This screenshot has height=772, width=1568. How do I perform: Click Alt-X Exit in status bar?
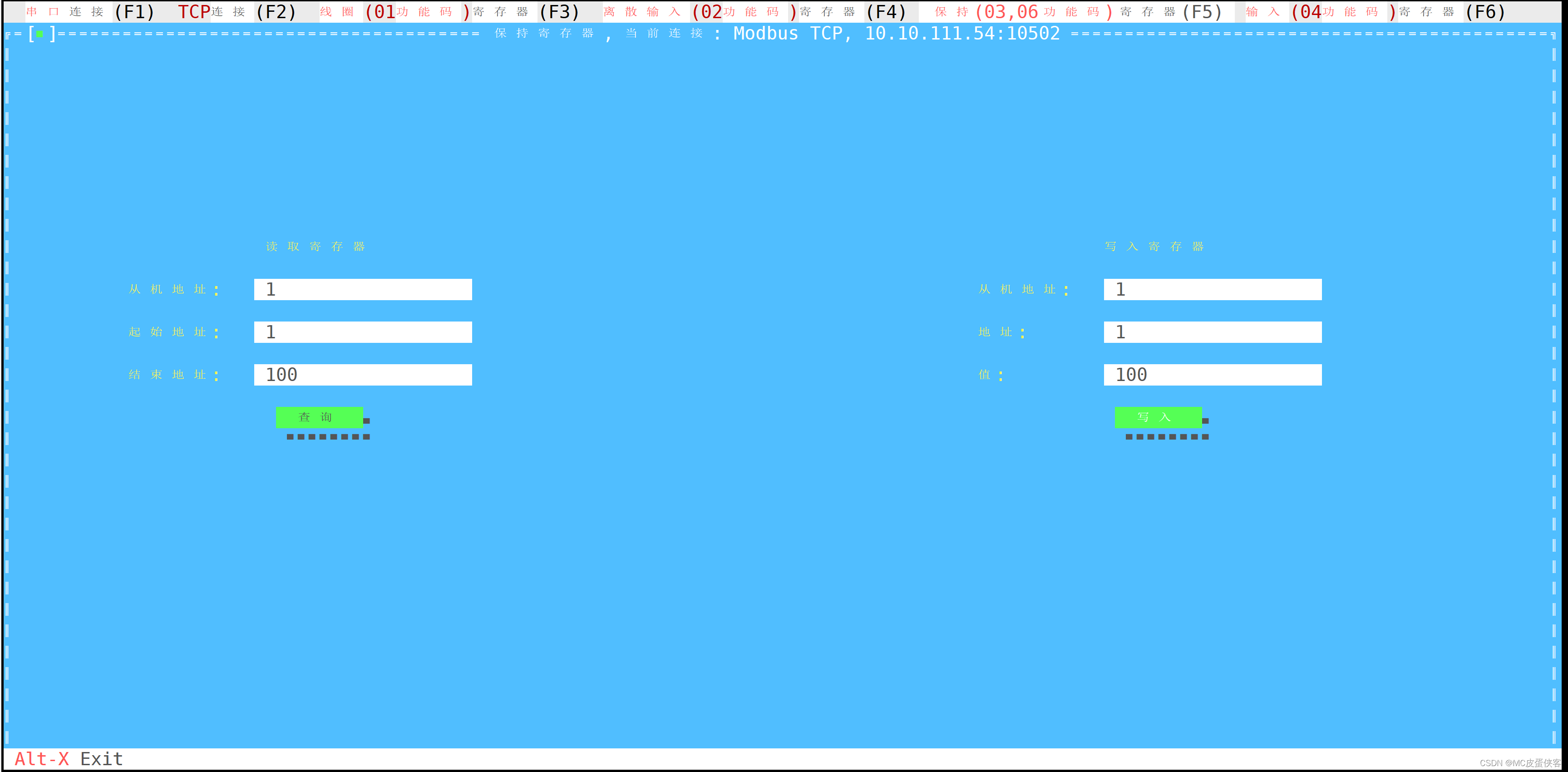tap(68, 759)
